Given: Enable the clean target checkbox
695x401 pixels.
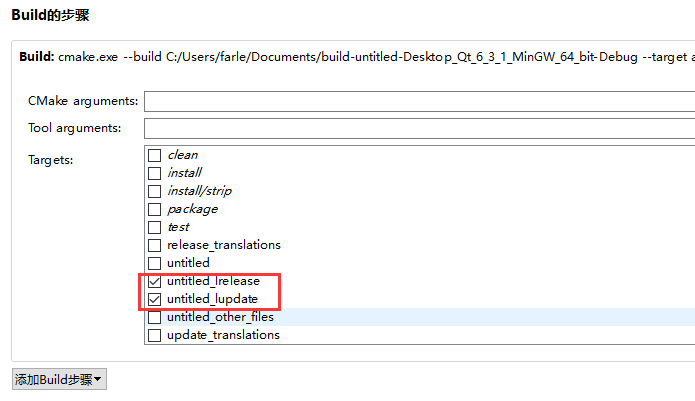Looking at the screenshot, I should (154, 156).
